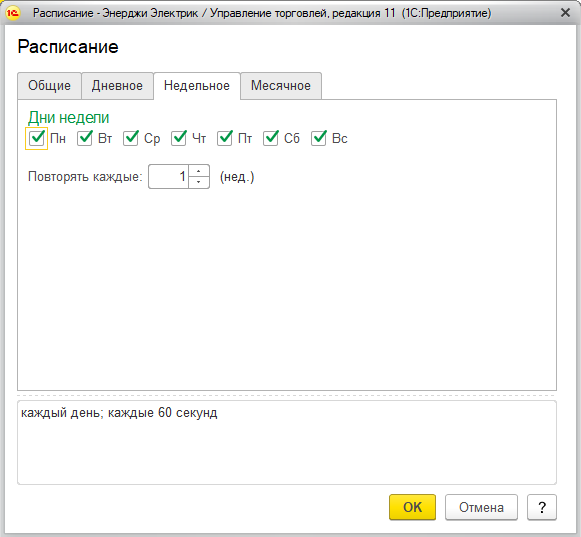Toggle the Ср weekday checkbox
Image resolution: width=581 pixels, height=537 pixels.
point(131,138)
